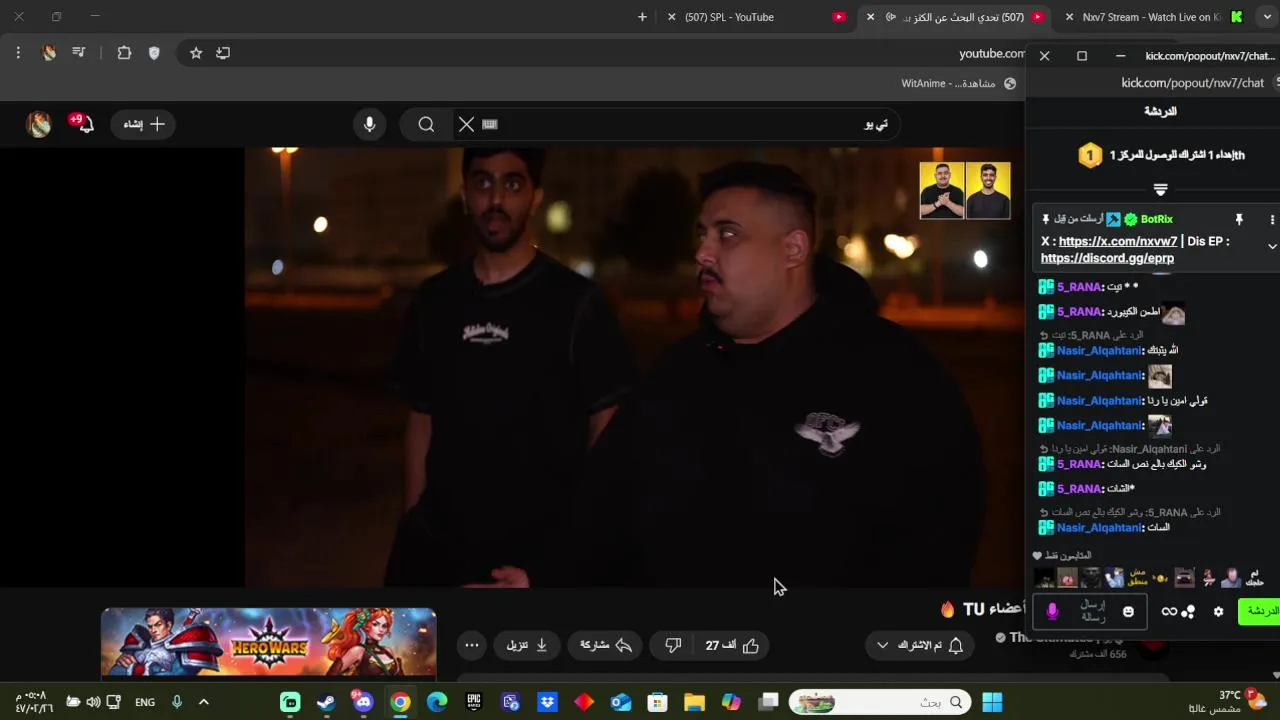Viewport: 1280px width, 720px height.
Task: Open the collaborators avatar thumbnails on the video
Action: (965, 190)
